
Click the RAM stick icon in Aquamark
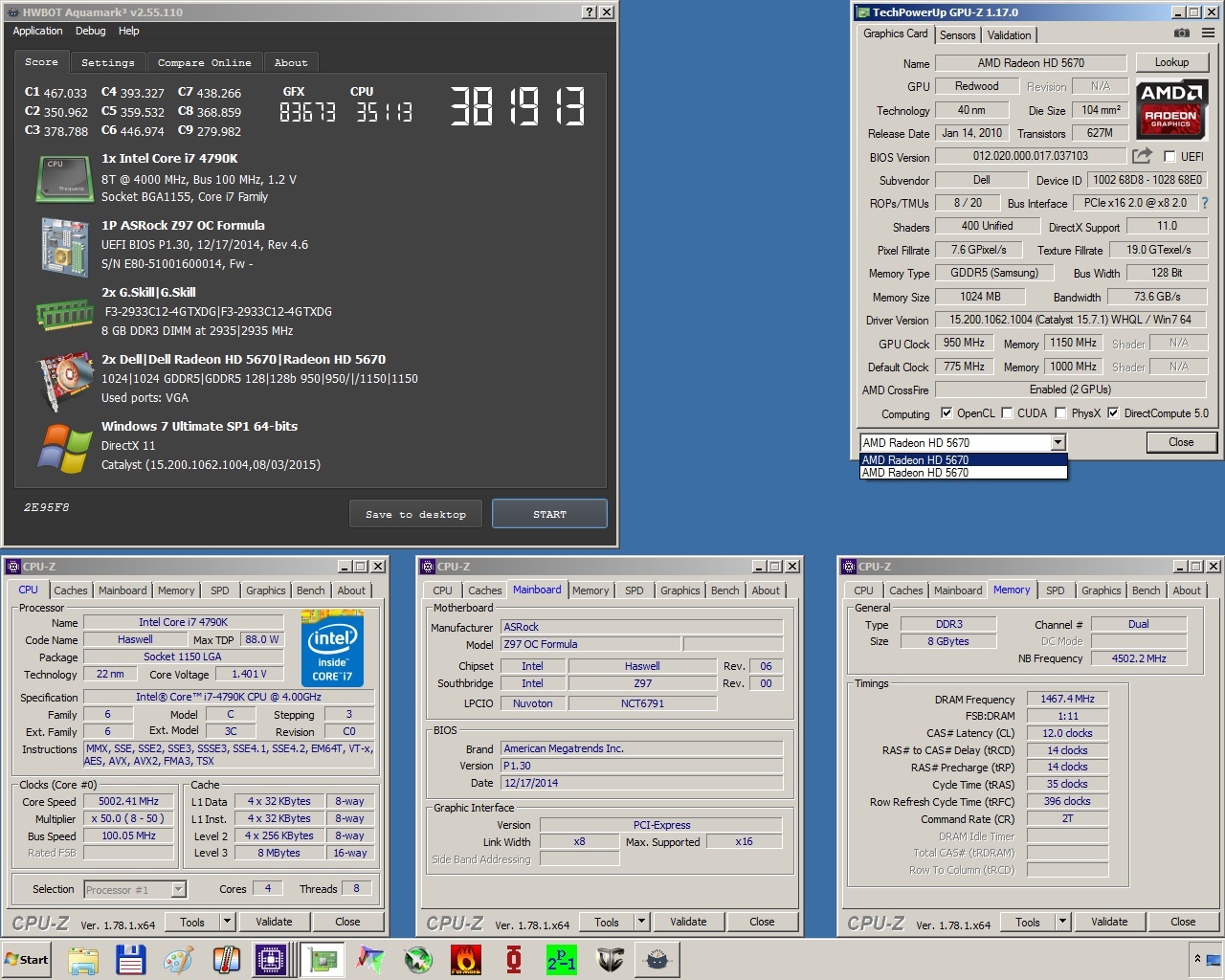click(x=64, y=313)
